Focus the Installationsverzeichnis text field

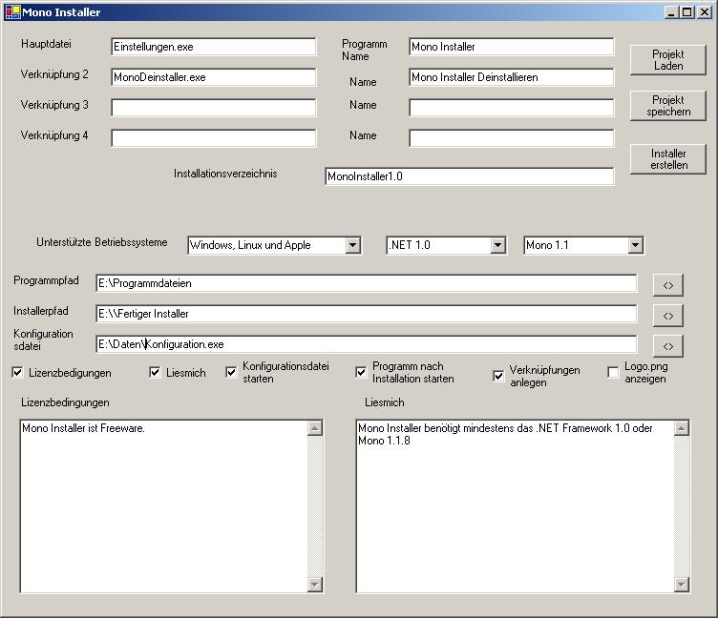[468, 176]
